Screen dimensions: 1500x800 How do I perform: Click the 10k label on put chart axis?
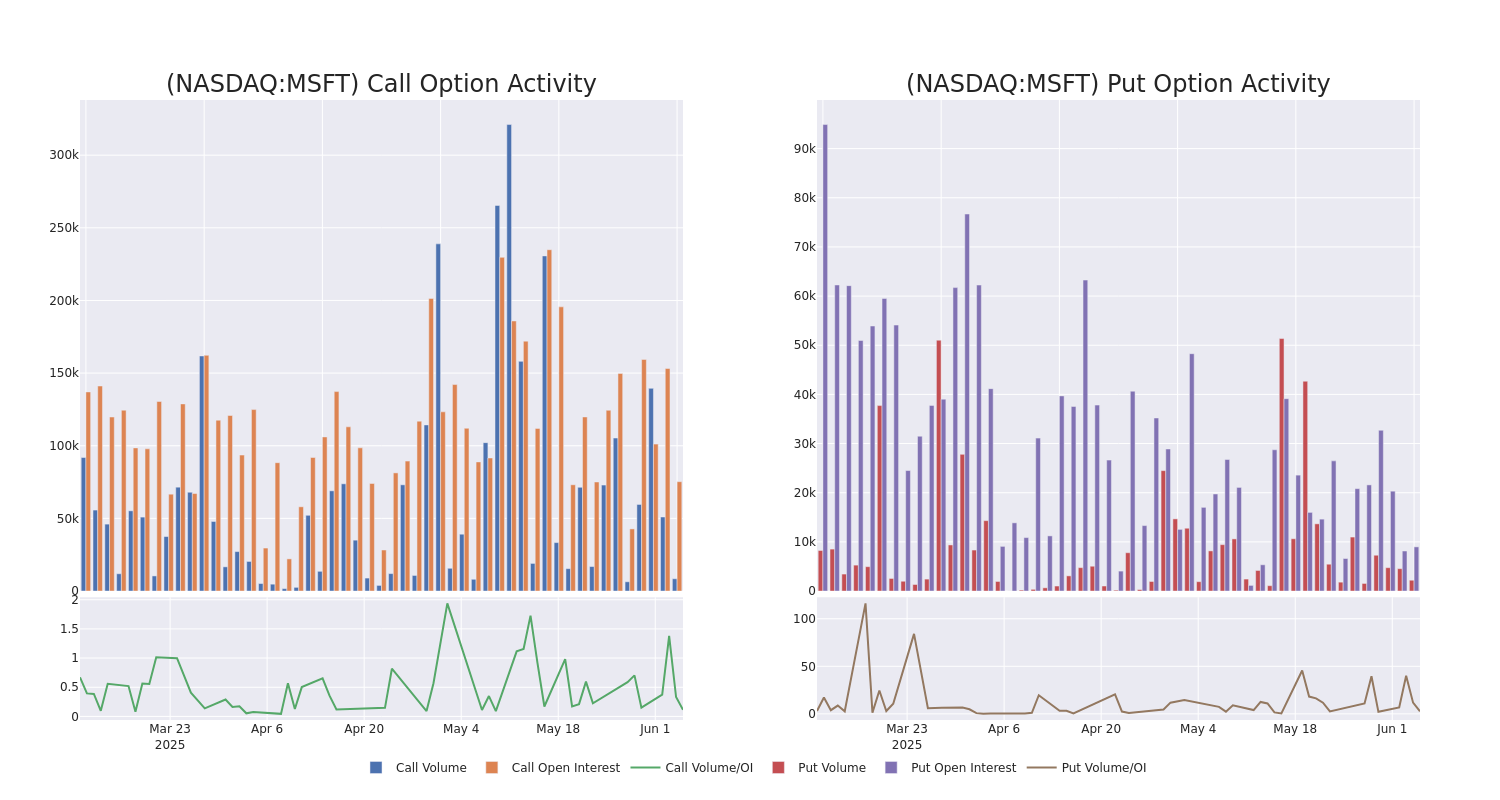pos(805,542)
